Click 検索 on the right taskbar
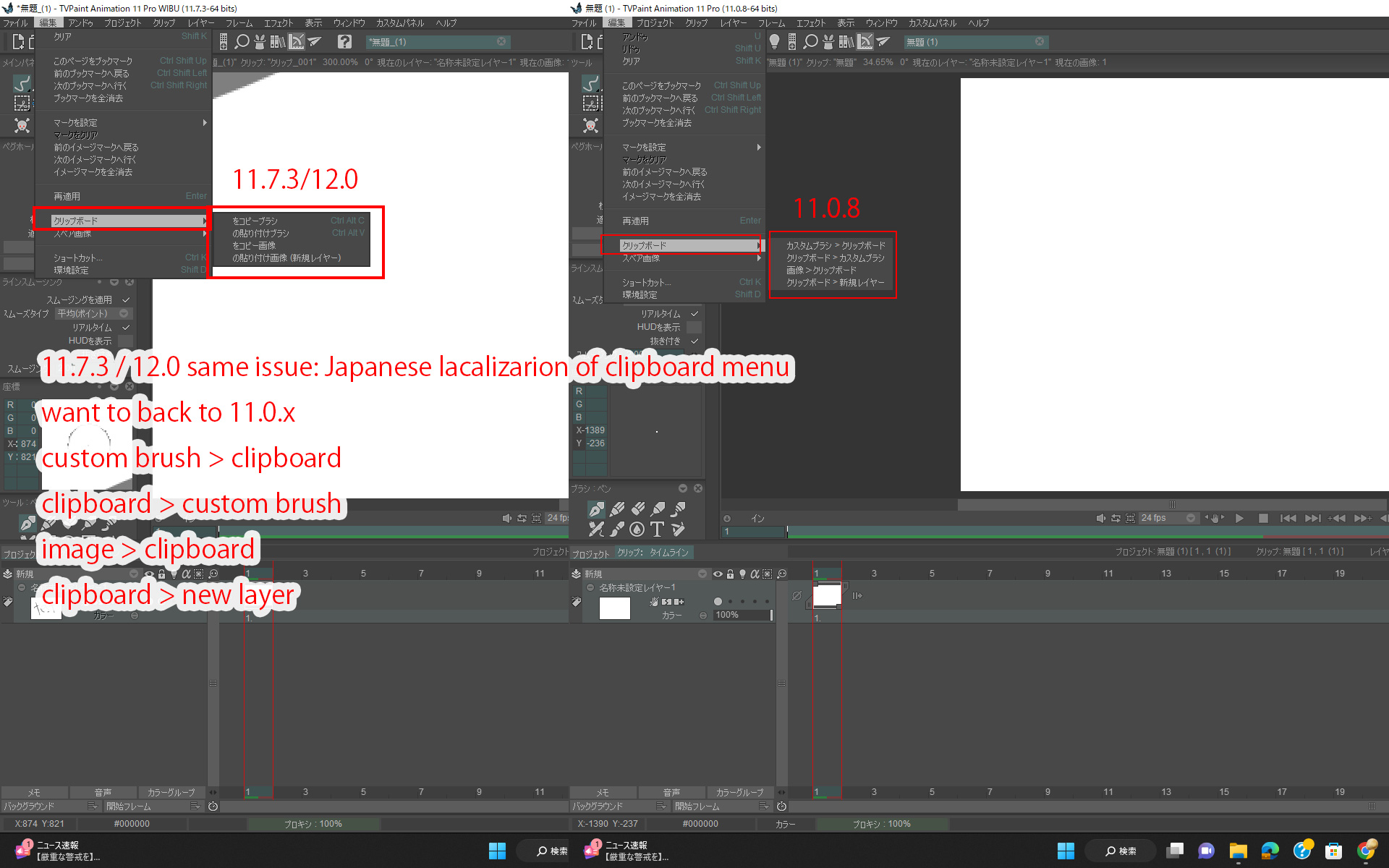 pos(1121,851)
